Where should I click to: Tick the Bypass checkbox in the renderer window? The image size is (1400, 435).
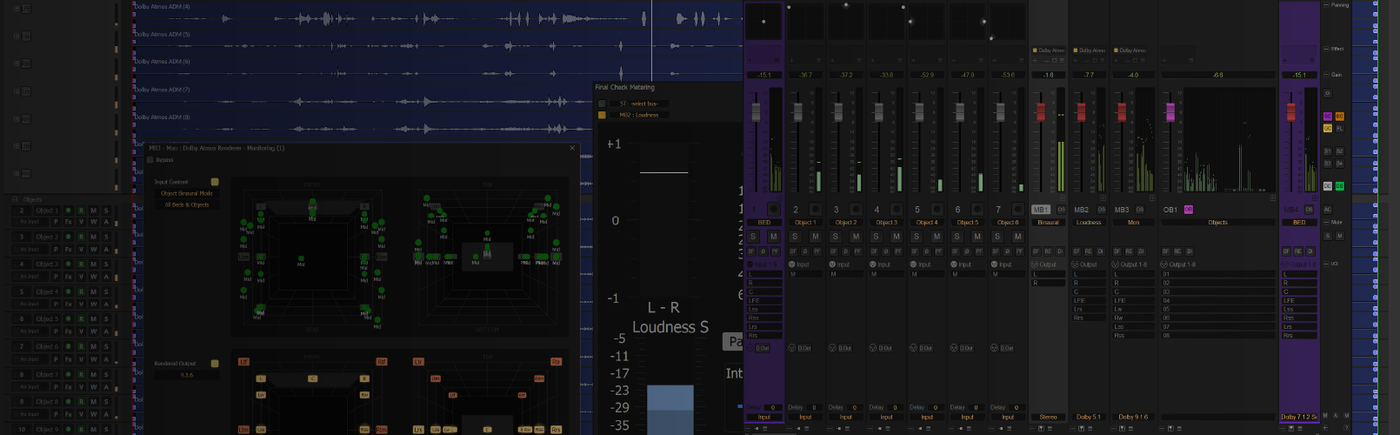151,160
